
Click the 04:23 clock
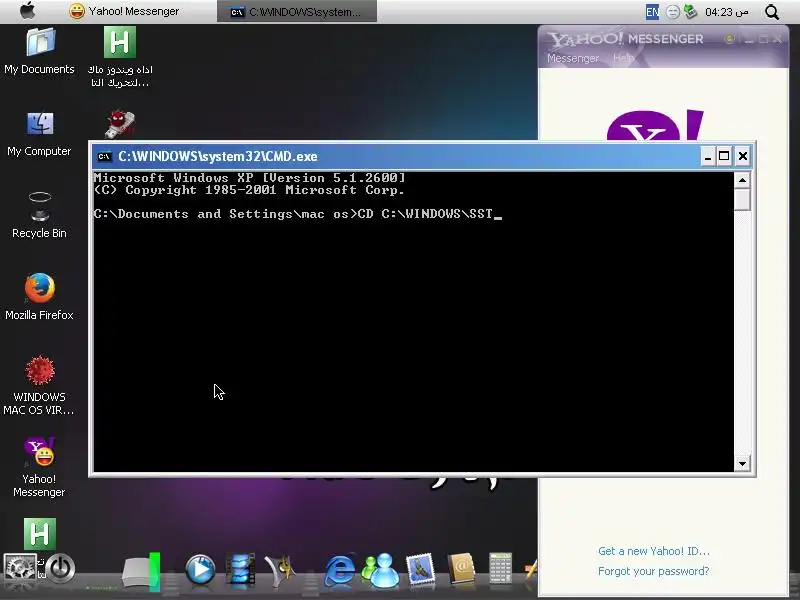click(x=727, y=12)
